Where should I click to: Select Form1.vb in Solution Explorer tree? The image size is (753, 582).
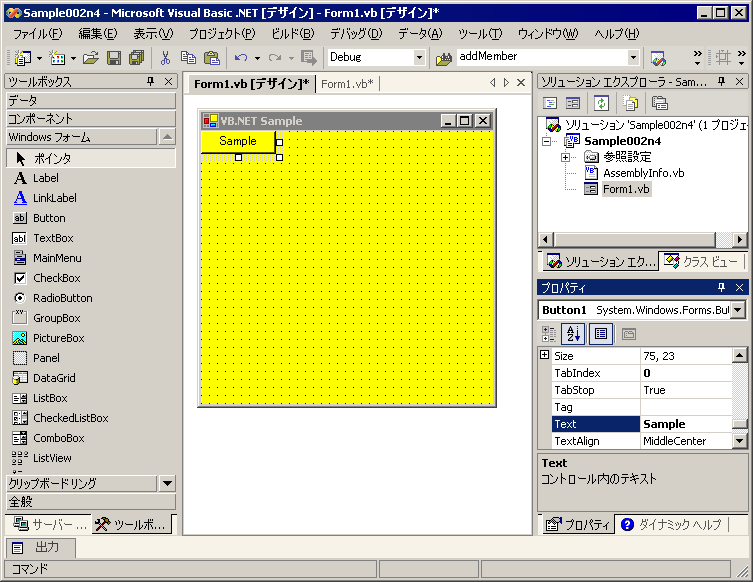tap(626, 189)
